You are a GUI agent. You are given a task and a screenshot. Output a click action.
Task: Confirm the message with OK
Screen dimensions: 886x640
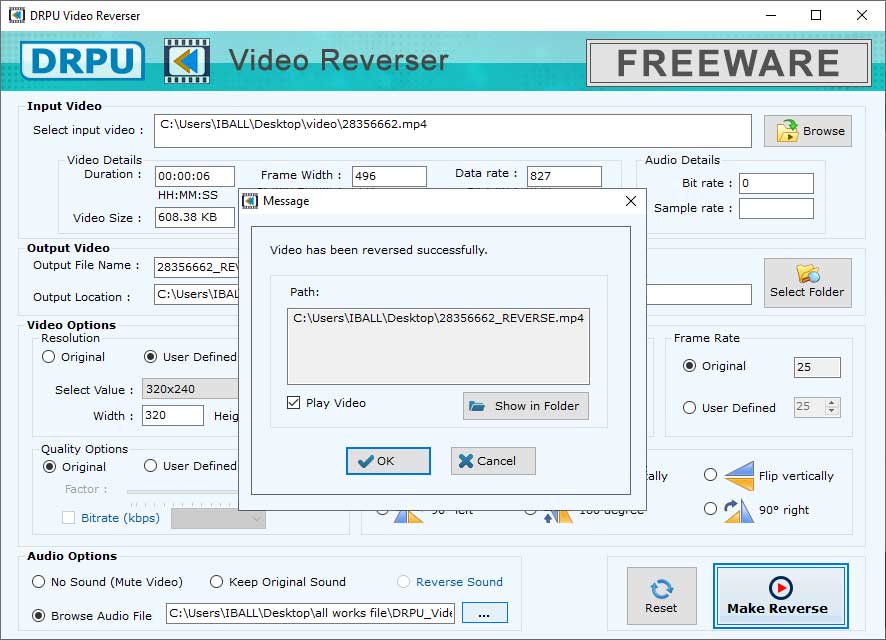click(388, 461)
